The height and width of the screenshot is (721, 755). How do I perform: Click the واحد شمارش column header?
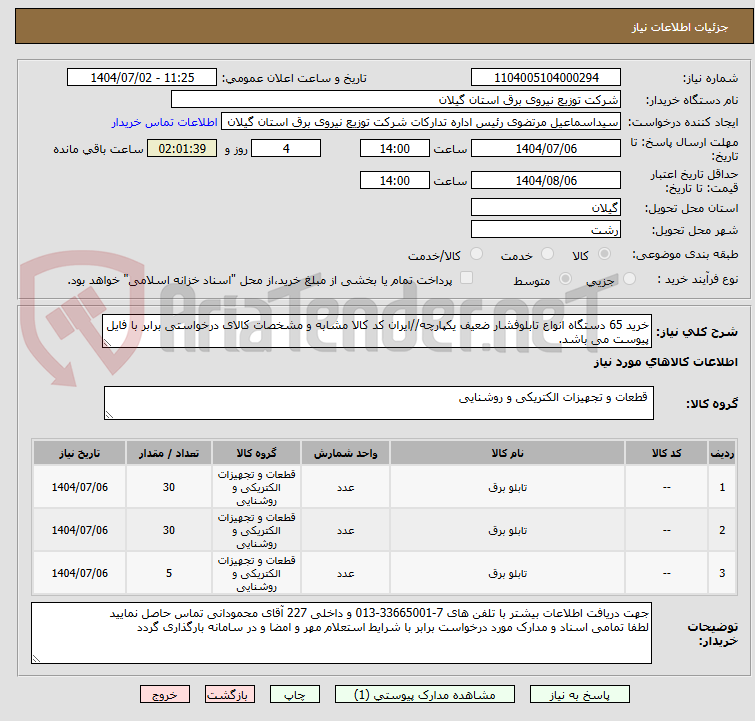(345, 453)
